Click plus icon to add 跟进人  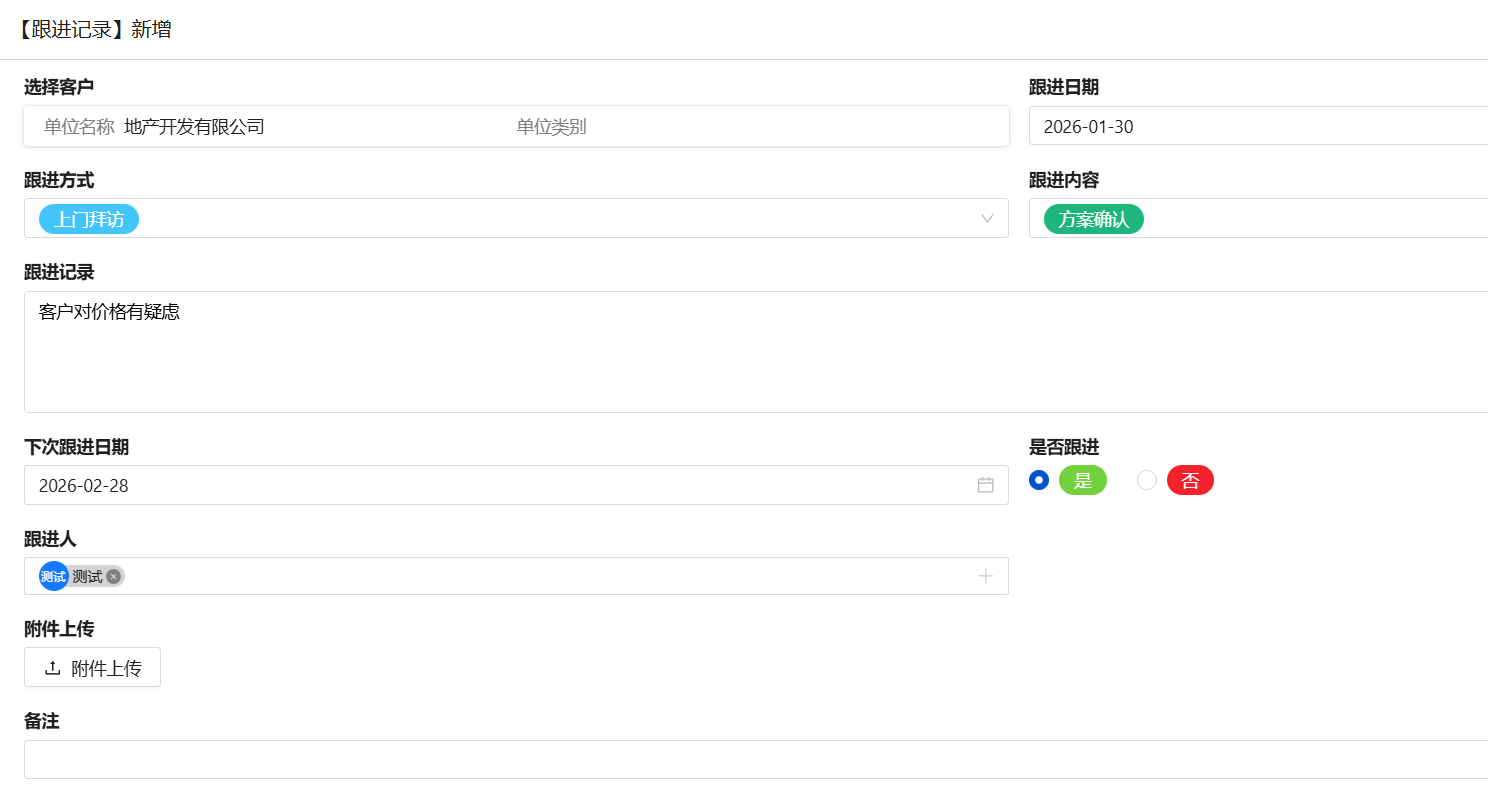[985, 576]
